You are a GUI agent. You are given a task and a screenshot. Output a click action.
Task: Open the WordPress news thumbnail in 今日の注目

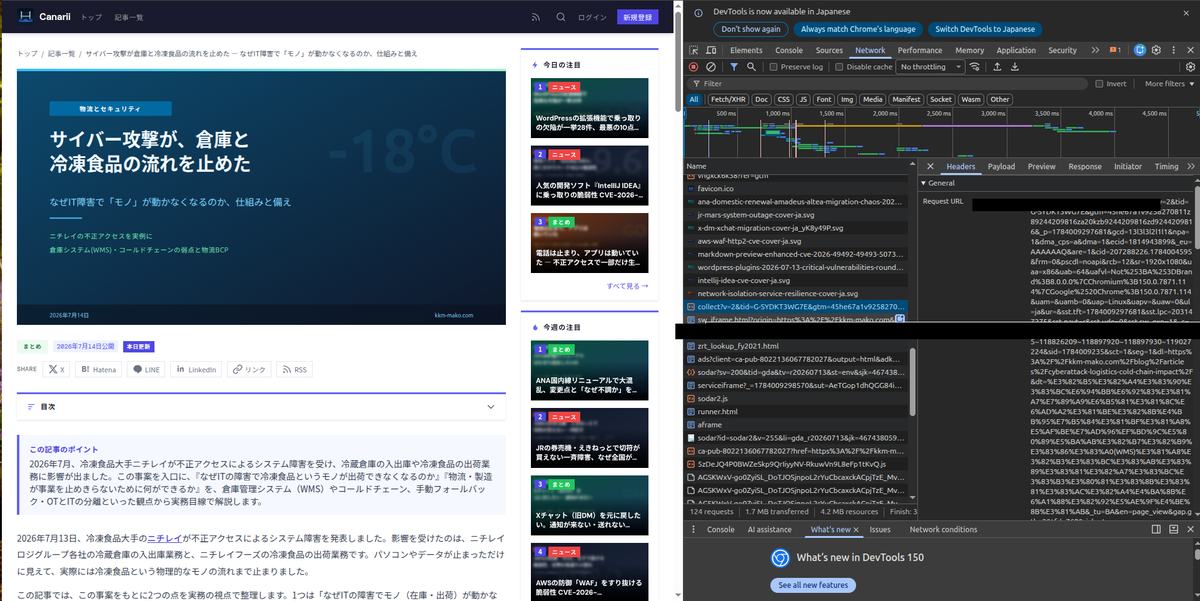[589, 108]
